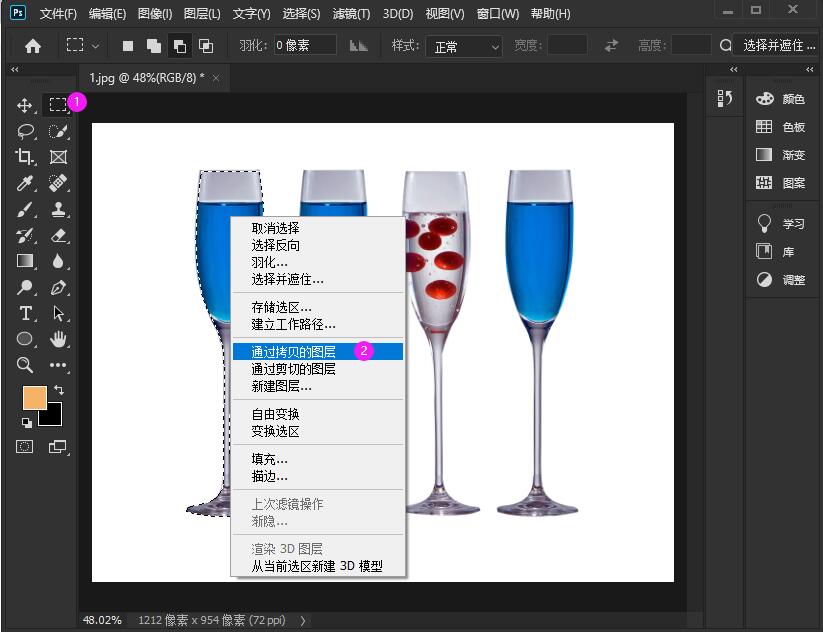Screen dimensions: 823x632
Task: Select the Crop tool
Action: [25, 156]
